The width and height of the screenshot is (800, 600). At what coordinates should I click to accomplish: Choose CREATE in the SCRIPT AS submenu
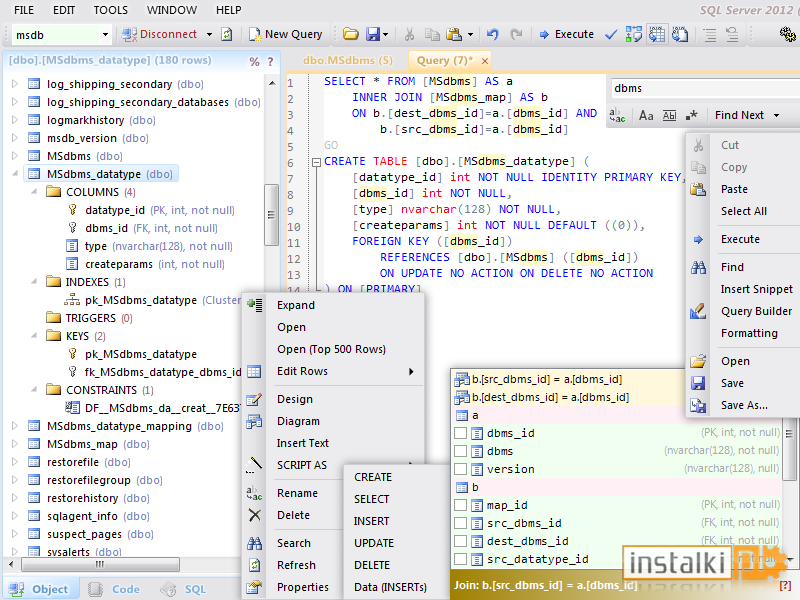point(373,477)
